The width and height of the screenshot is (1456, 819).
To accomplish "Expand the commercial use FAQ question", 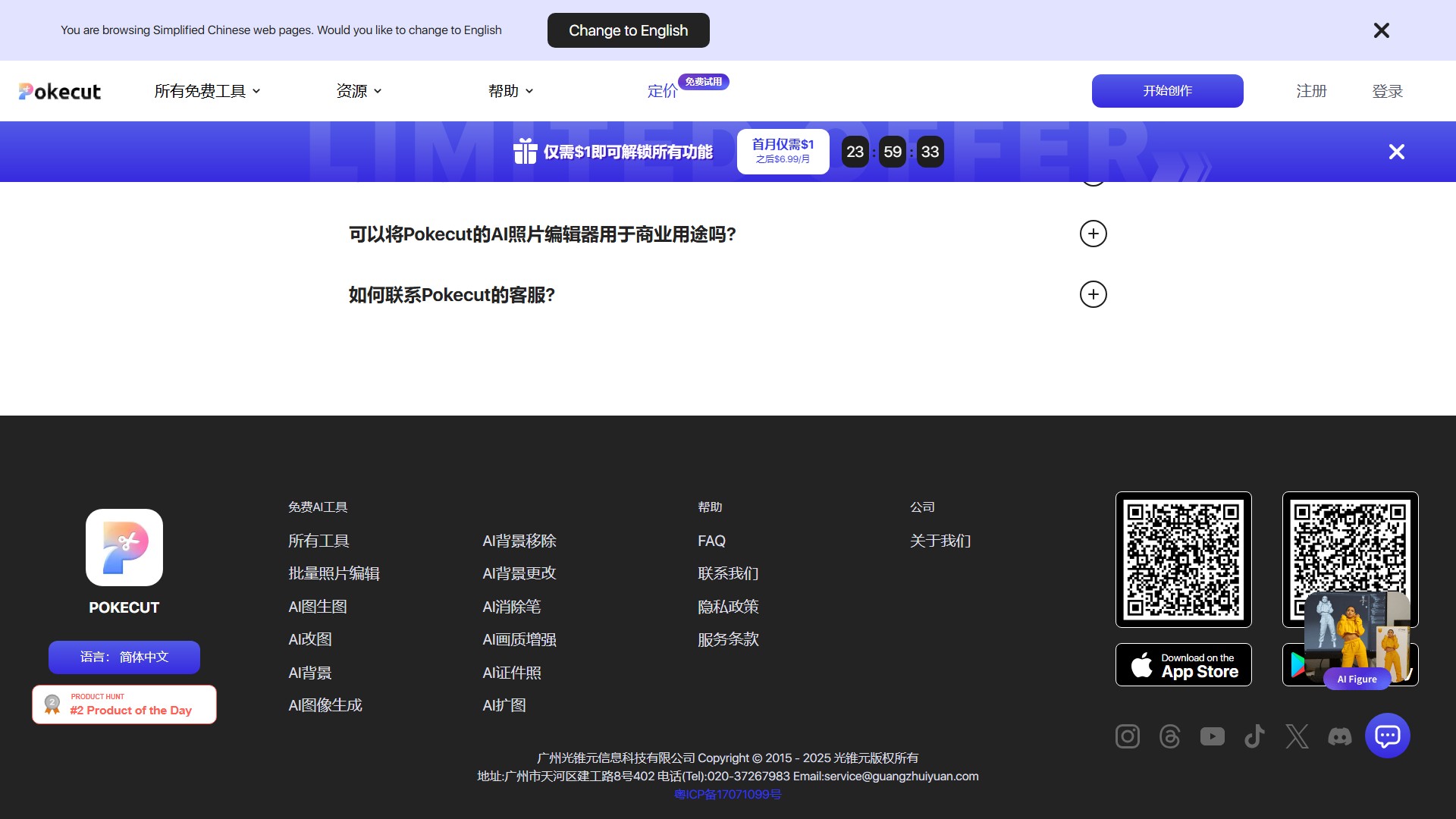I will [1093, 234].
